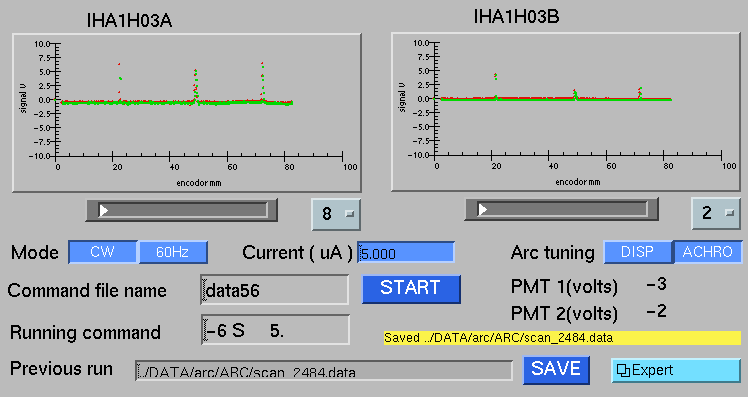Click the IHA1H03A slider track
Viewport: 748px width, 397px height.
click(x=182, y=210)
